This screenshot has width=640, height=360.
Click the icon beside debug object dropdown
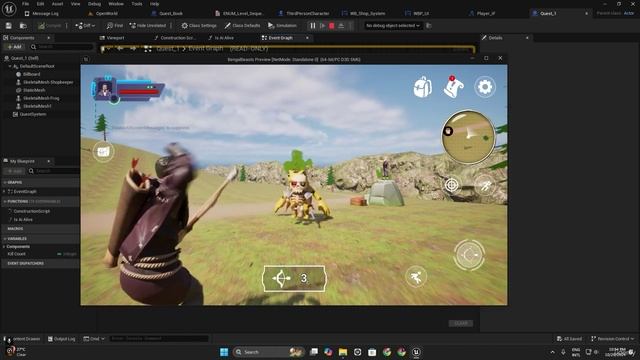[429, 26]
